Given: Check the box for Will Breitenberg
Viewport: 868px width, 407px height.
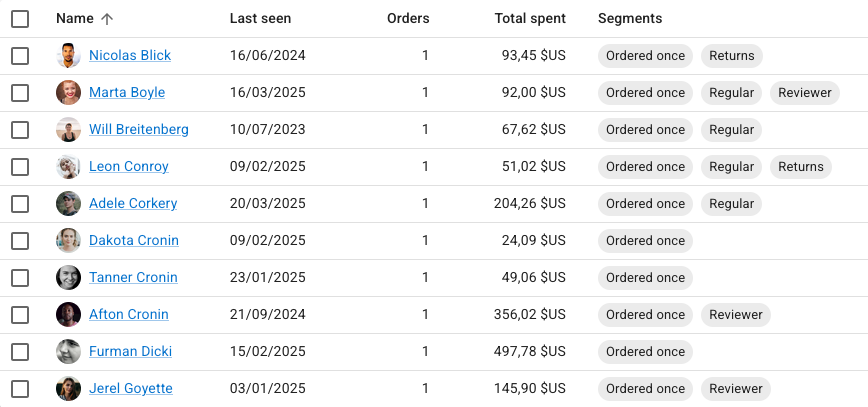Looking at the screenshot, I should point(20,130).
